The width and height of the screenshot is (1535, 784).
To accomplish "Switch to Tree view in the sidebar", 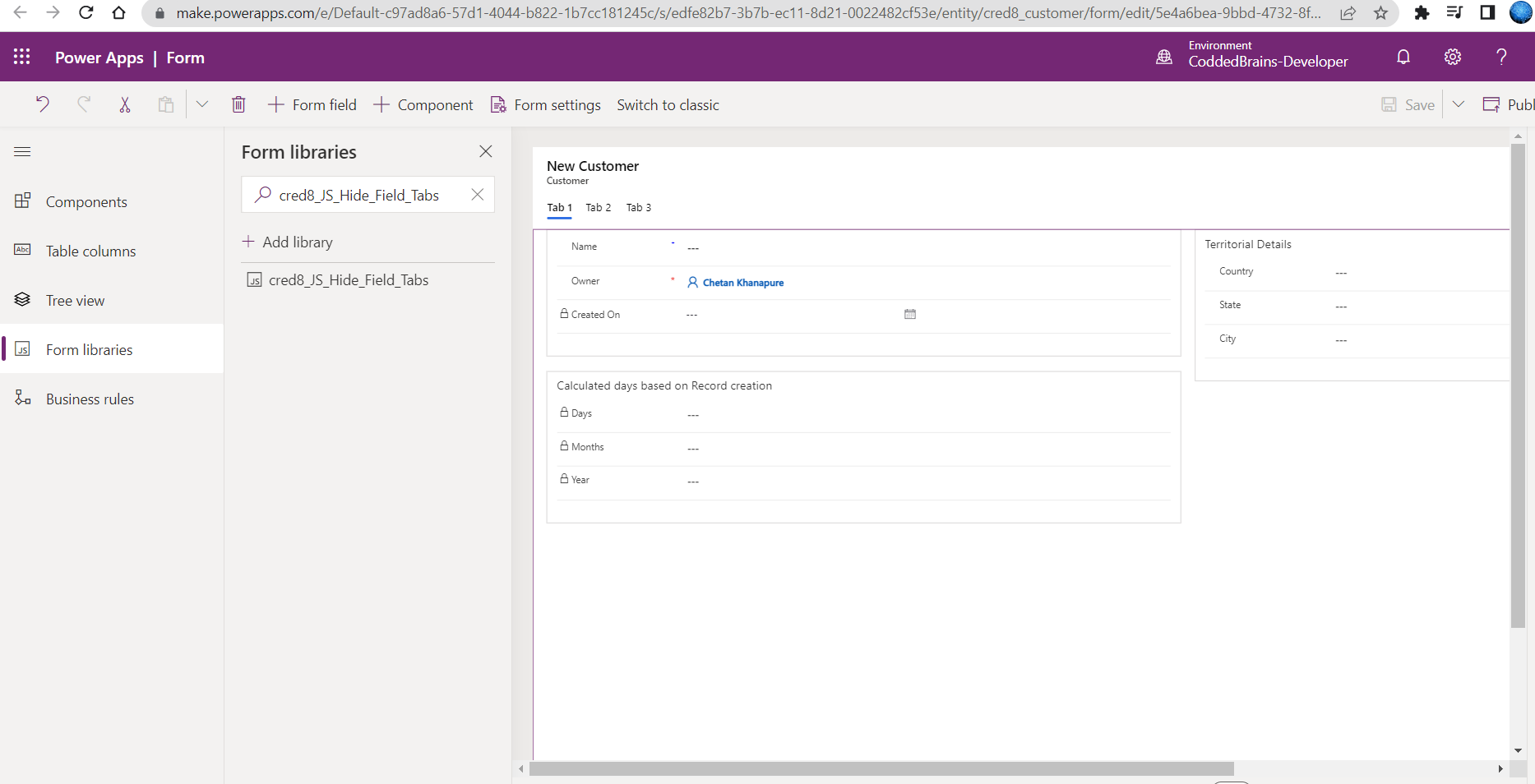I will click(x=74, y=300).
